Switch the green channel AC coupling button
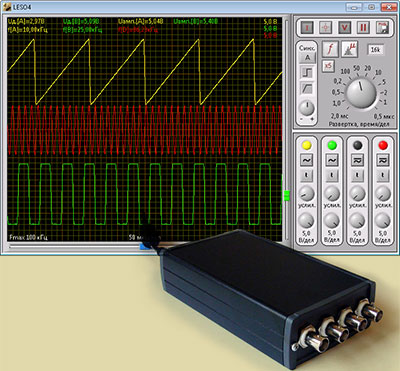The height and width of the screenshot is (371, 400). click(x=332, y=160)
